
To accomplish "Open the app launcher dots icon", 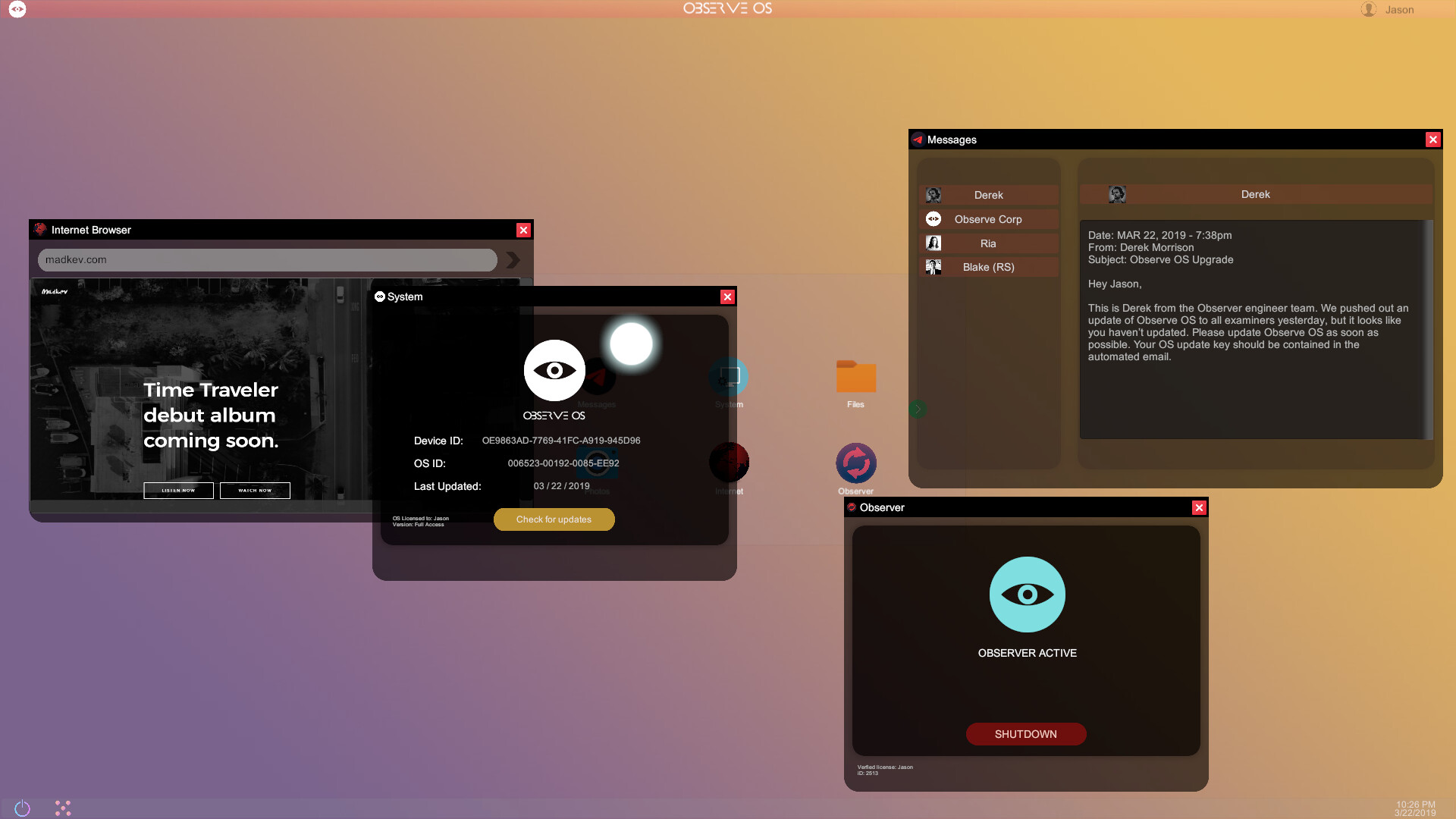I will pos(63,808).
